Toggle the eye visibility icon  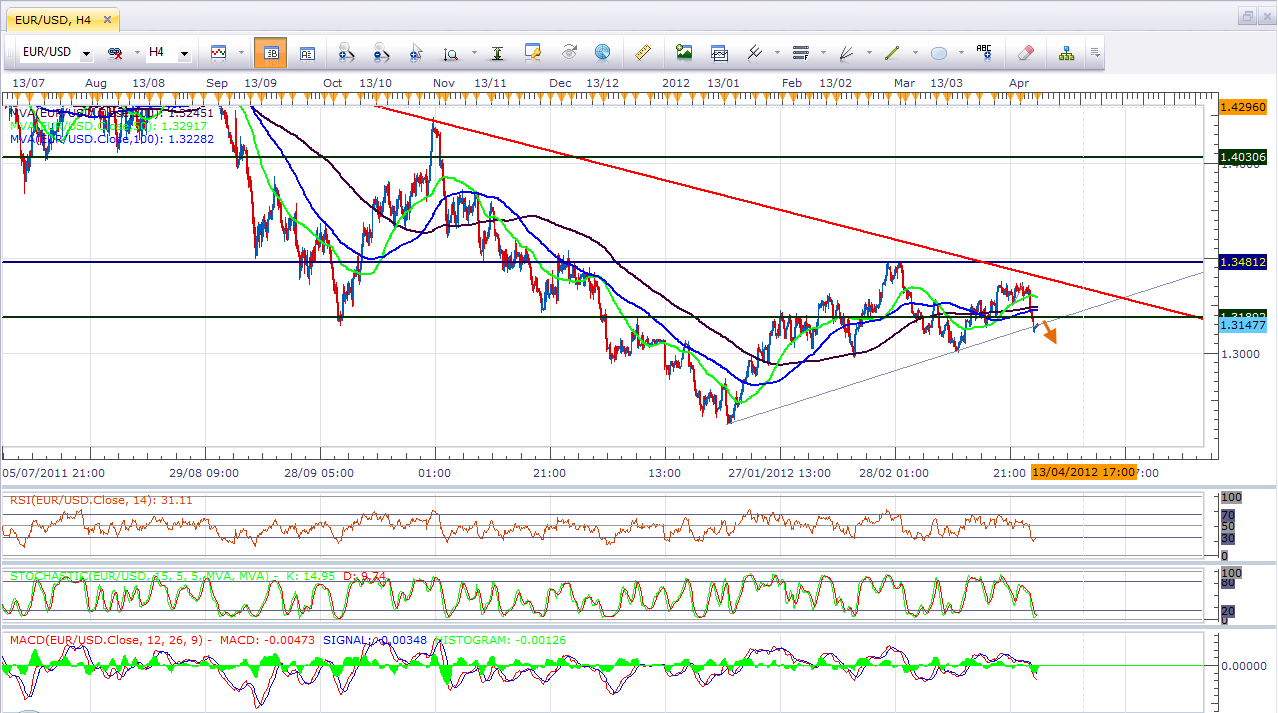pyautogui.click(x=569, y=52)
